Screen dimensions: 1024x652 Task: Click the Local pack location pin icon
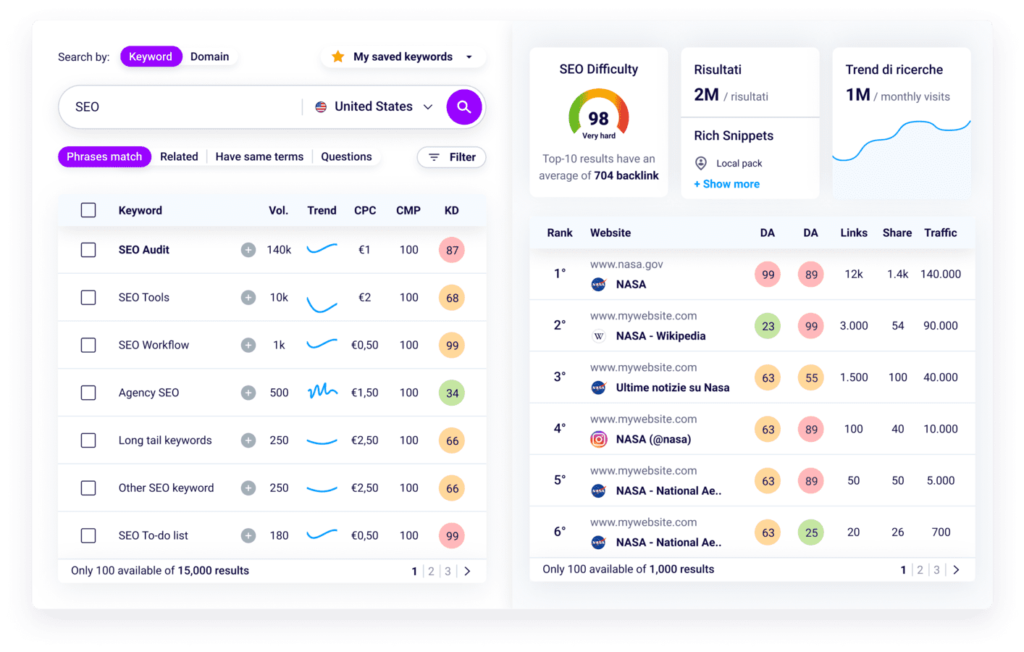(x=701, y=163)
